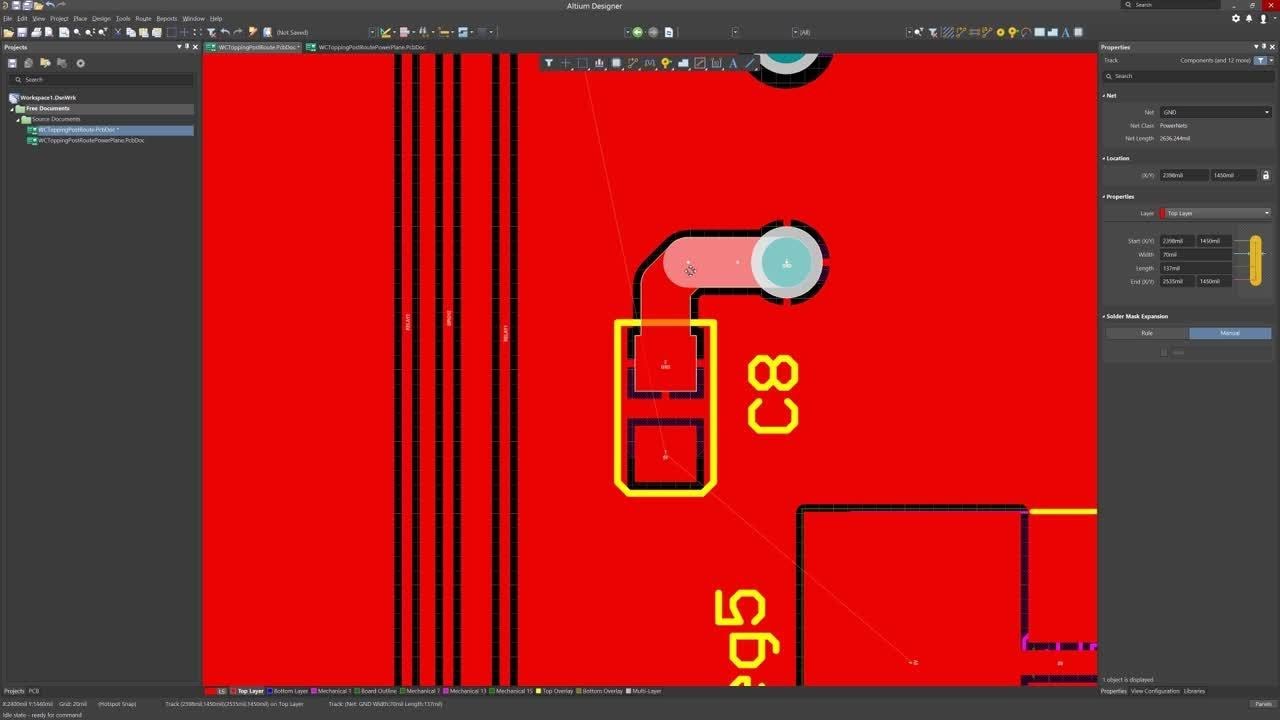Click the lock icon beside Location X/Y
Screen dimensions: 1280x720
(x=1265, y=175)
